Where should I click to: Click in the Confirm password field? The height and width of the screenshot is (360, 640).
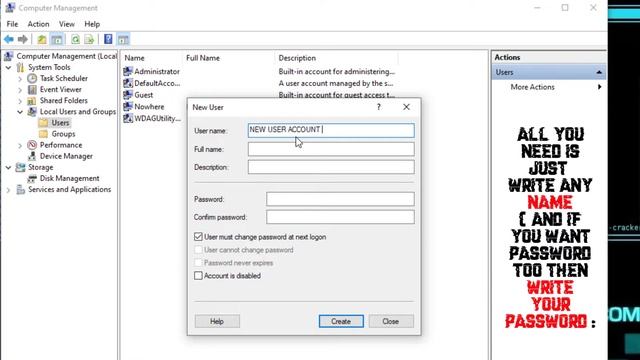pyautogui.click(x=340, y=217)
